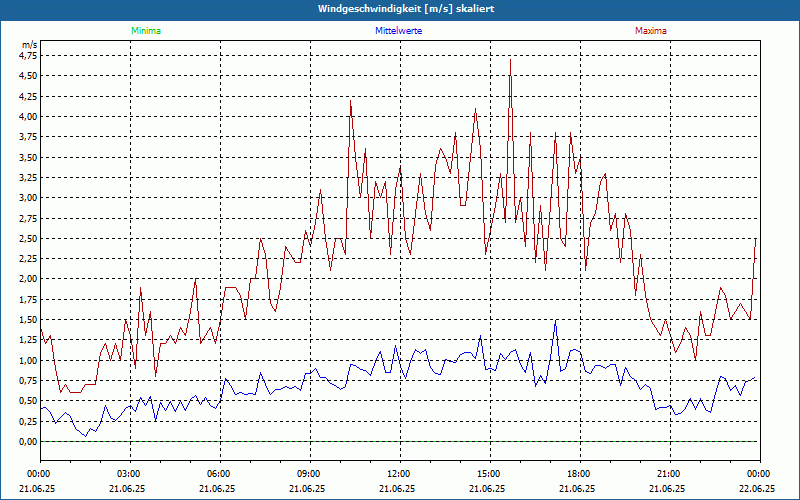Click the 4,00 y-axis value
Image resolution: width=800 pixels, height=500 pixels.
(29, 116)
